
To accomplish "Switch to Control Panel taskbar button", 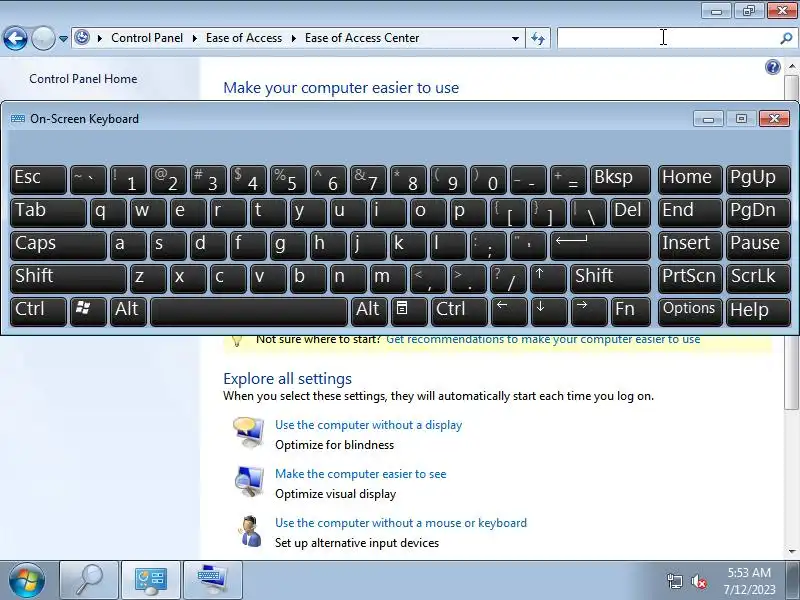I will (x=151, y=581).
